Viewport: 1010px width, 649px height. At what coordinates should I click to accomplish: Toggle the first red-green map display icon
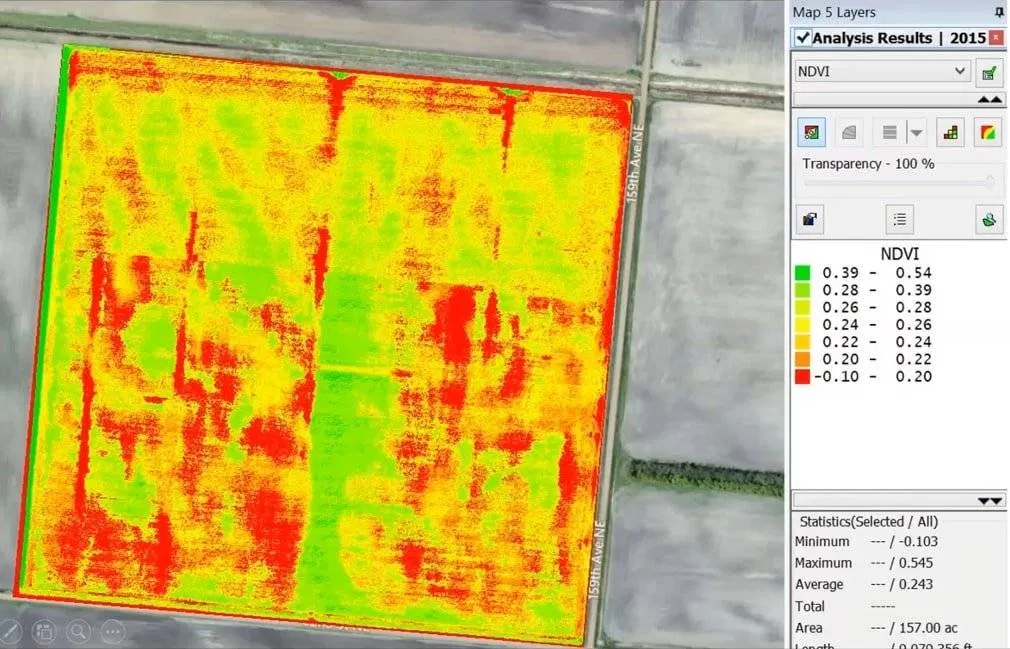[811, 132]
